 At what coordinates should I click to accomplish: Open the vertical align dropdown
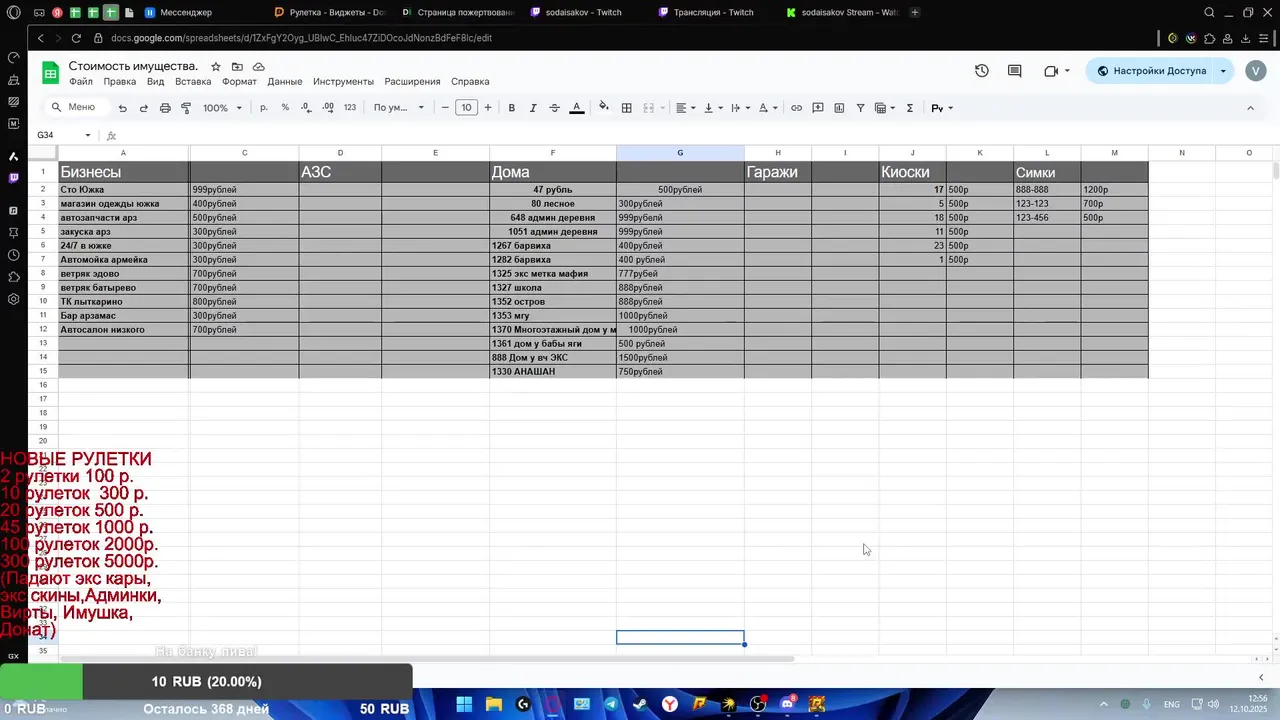(x=713, y=108)
